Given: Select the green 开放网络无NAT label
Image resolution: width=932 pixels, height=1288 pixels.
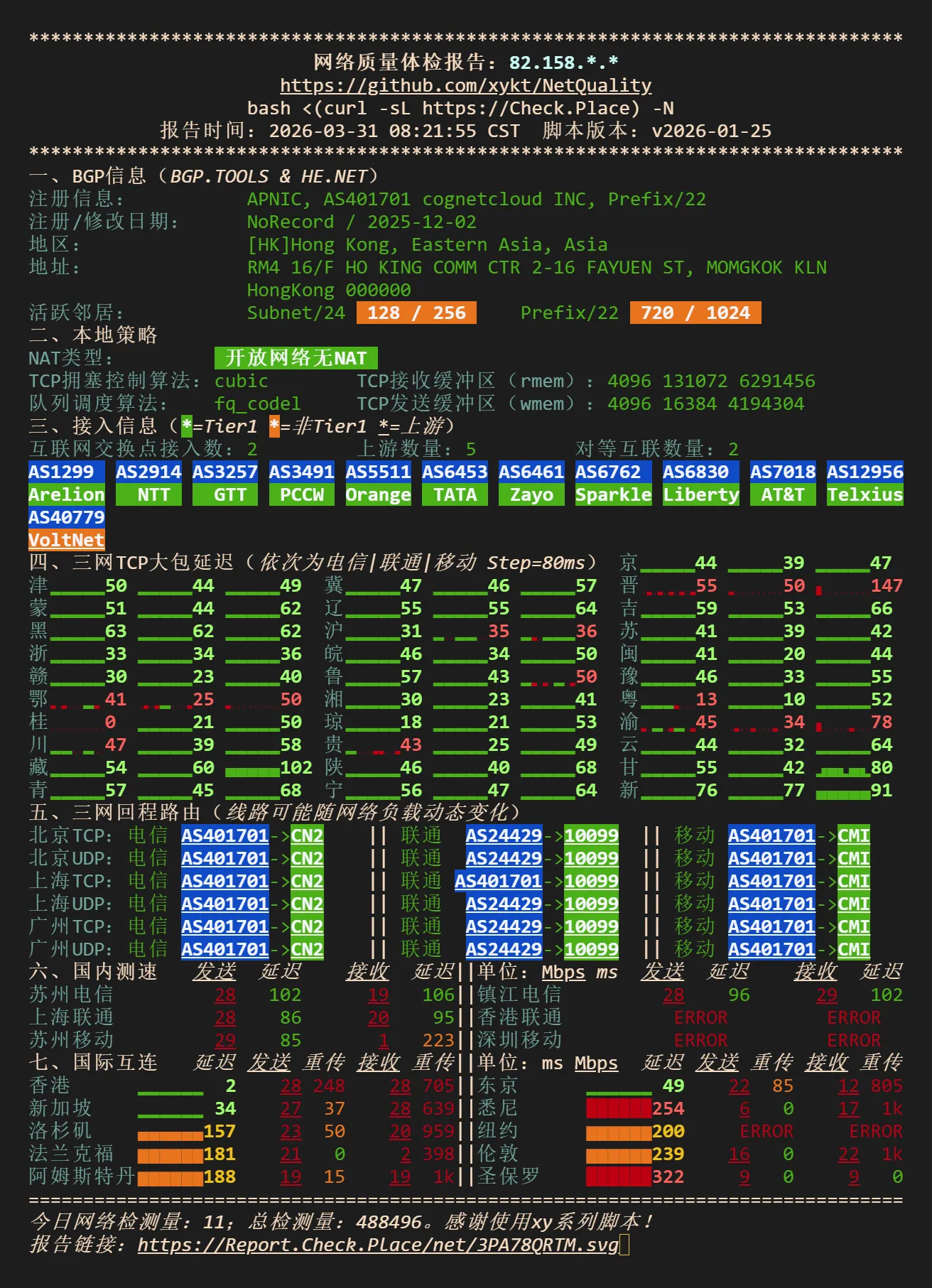Looking at the screenshot, I should [296, 358].
